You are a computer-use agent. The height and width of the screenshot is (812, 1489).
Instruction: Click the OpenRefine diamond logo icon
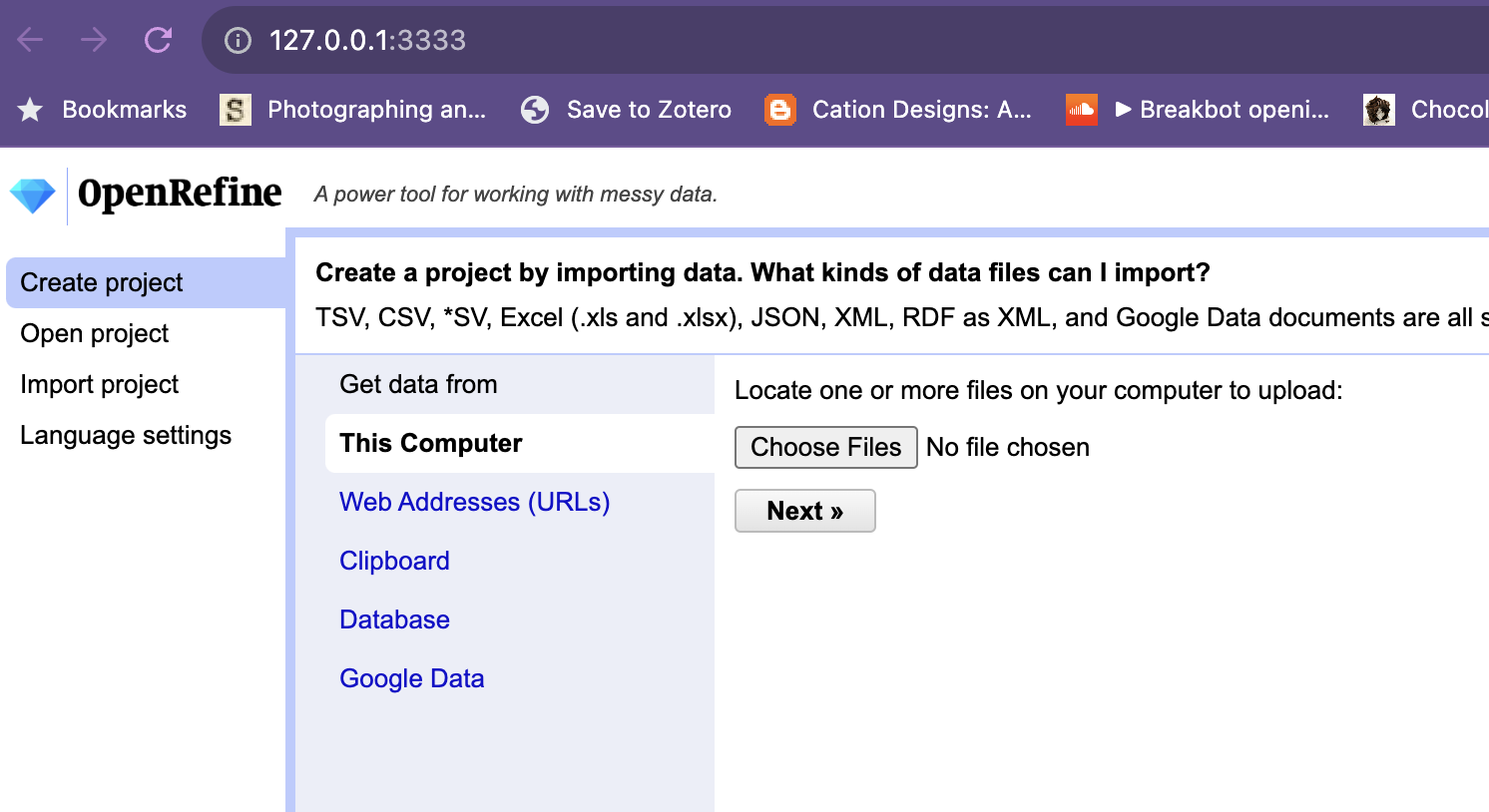point(33,196)
